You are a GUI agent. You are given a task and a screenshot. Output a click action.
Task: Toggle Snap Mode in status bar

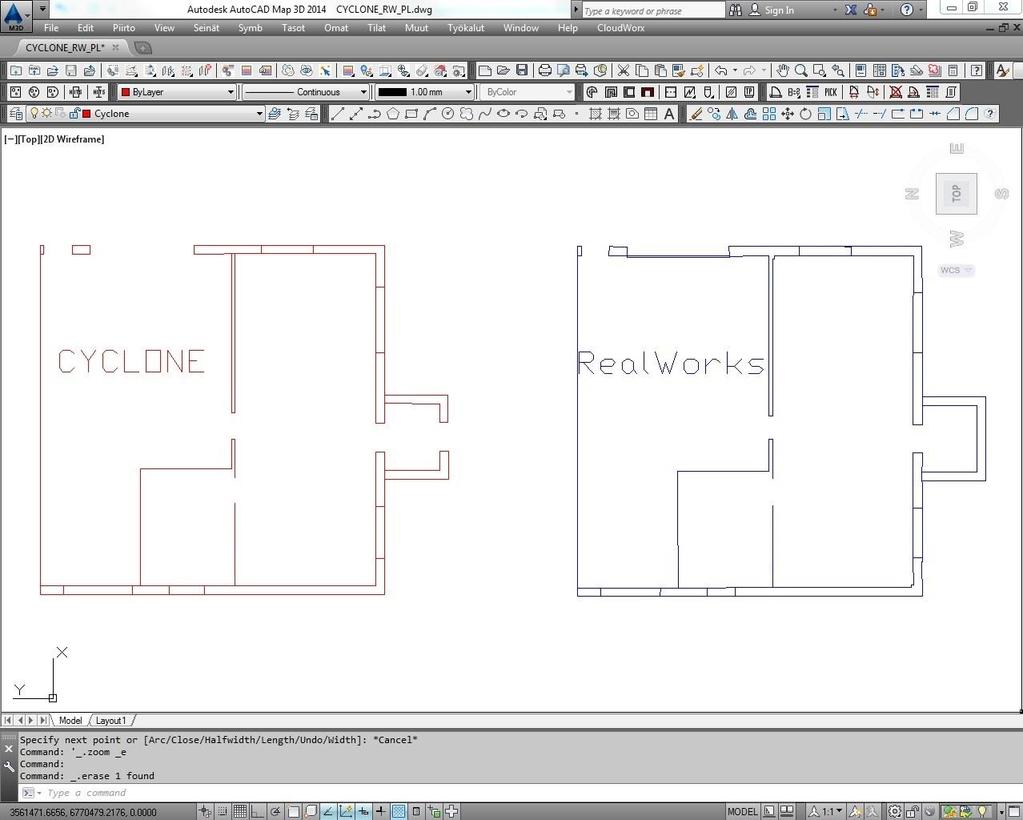point(222,812)
